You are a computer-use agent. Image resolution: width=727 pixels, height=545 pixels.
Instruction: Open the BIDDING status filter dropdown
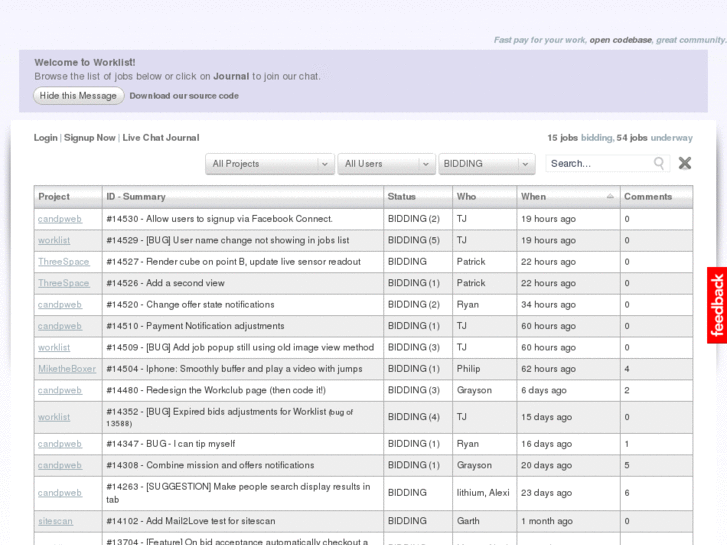[487, 164]
